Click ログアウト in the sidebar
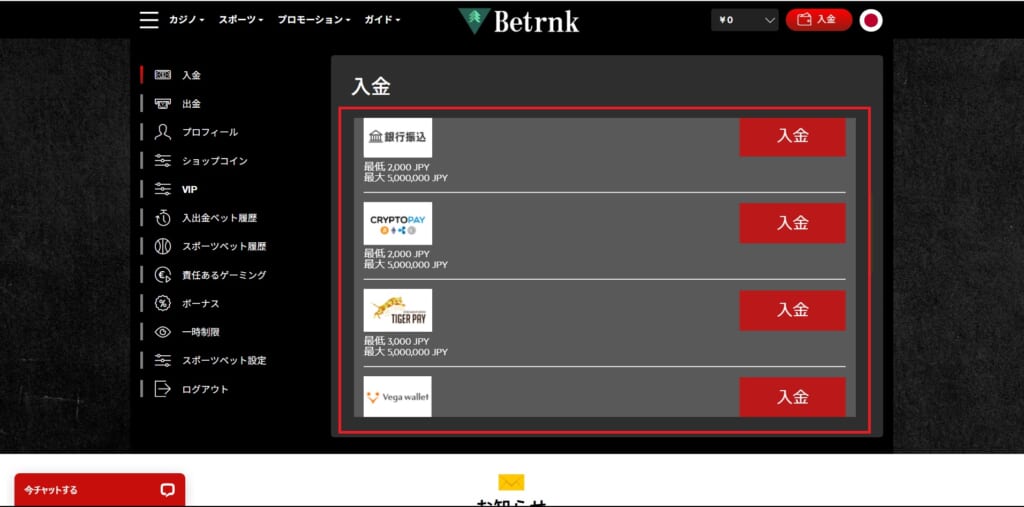This screenshot has height=507, width=1024. [x=206, y=389]
